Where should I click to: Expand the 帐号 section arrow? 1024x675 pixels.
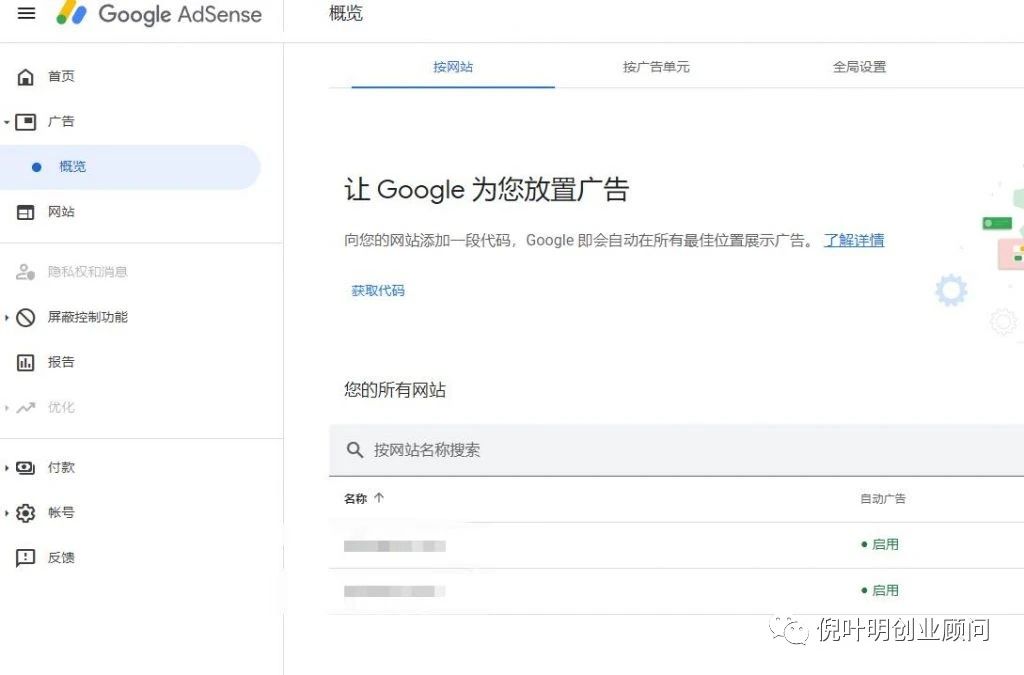coord(7,513)
